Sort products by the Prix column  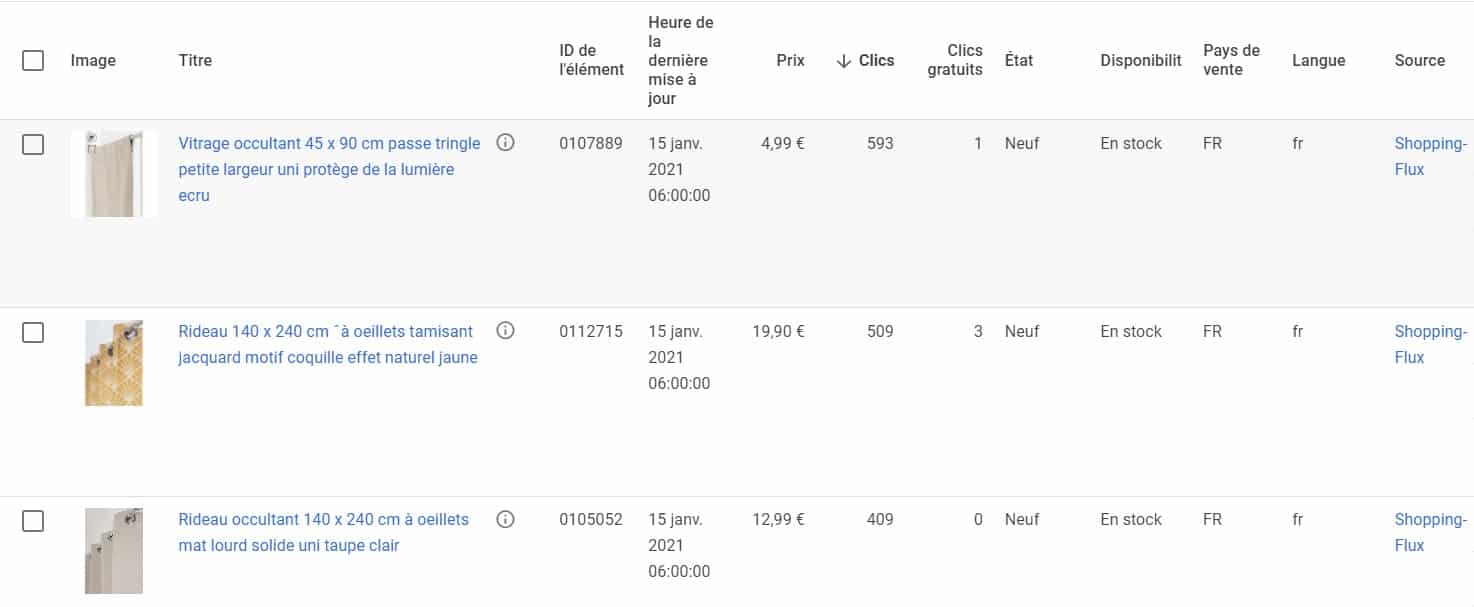point(790,60)
